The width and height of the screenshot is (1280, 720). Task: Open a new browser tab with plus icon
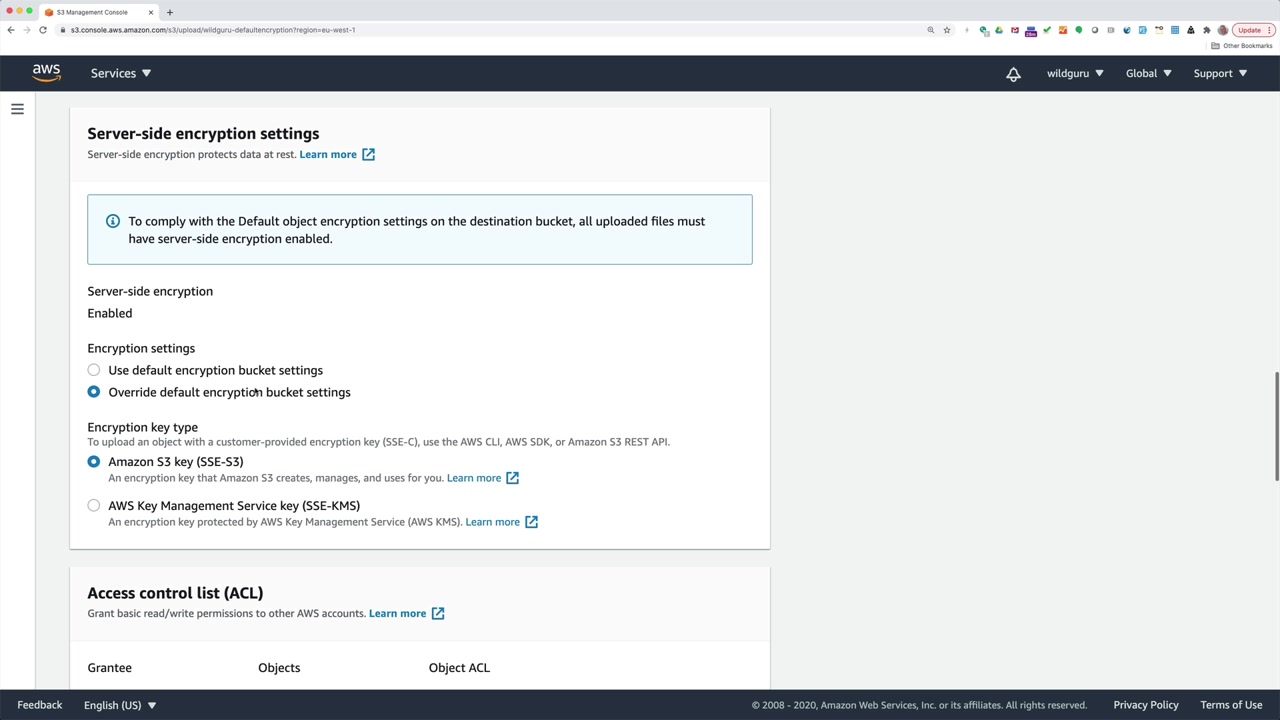(x=169, y=12)
